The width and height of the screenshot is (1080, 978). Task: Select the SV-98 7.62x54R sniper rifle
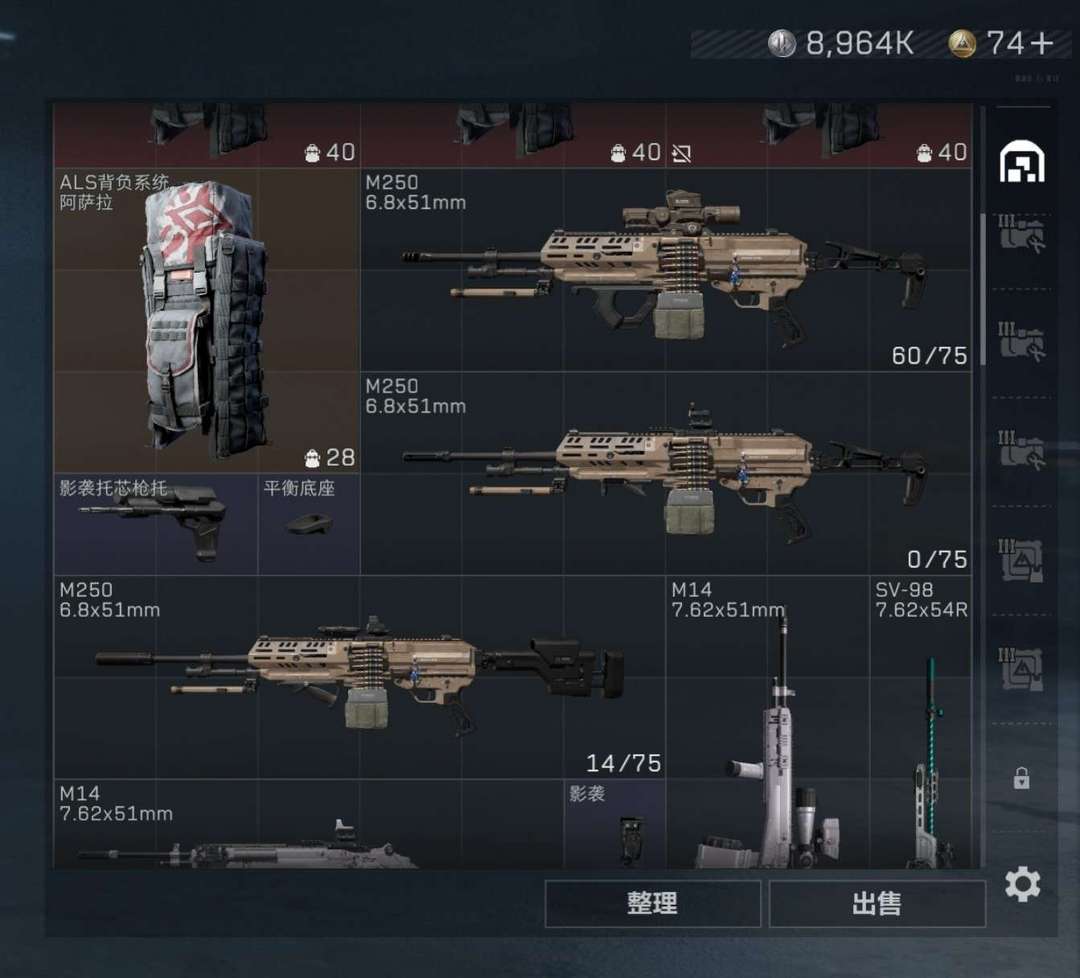pos(921,723)
